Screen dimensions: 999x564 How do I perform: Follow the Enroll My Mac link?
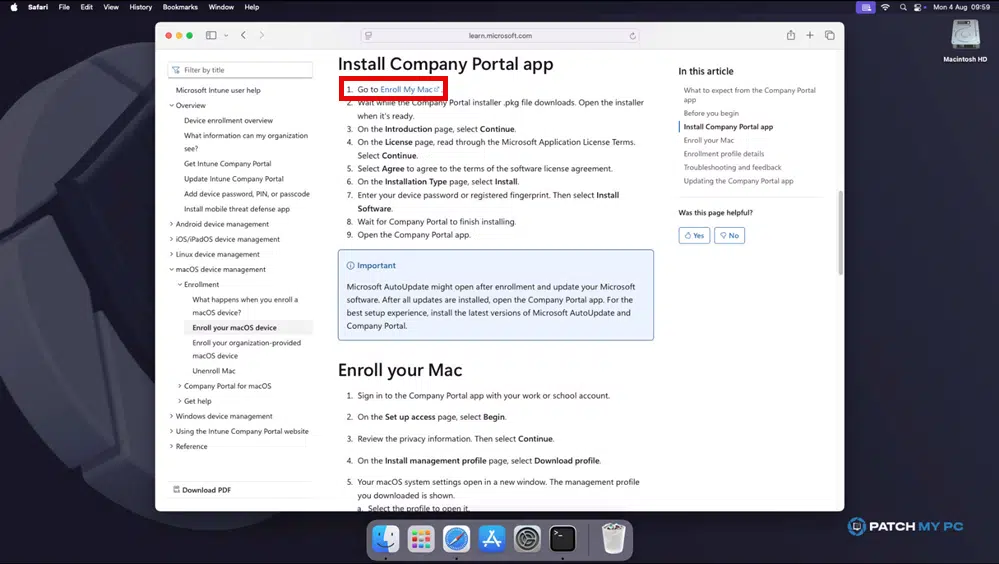(x=409, y=89)
